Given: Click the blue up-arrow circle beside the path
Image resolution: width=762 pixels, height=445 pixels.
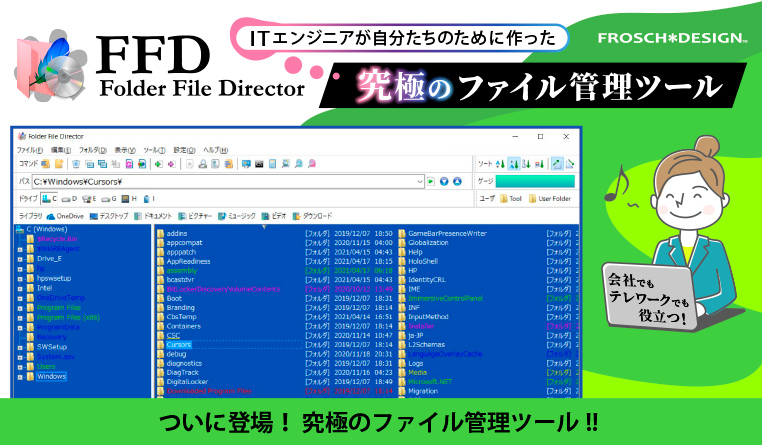Looking at the screenshot, I should pos(457,181).
